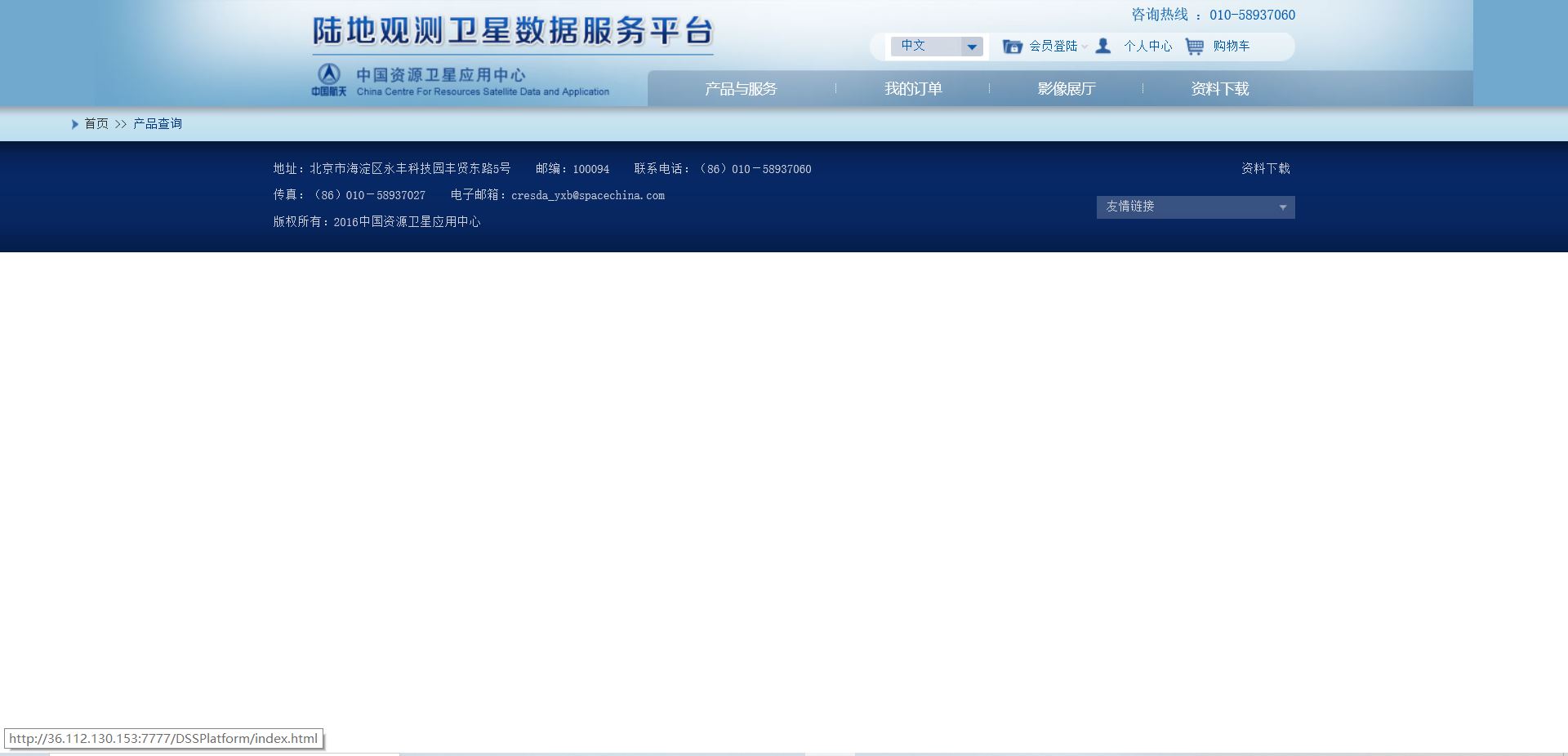Open the 中文 language dropdown

pyautogui.click(x=936, y=47)
